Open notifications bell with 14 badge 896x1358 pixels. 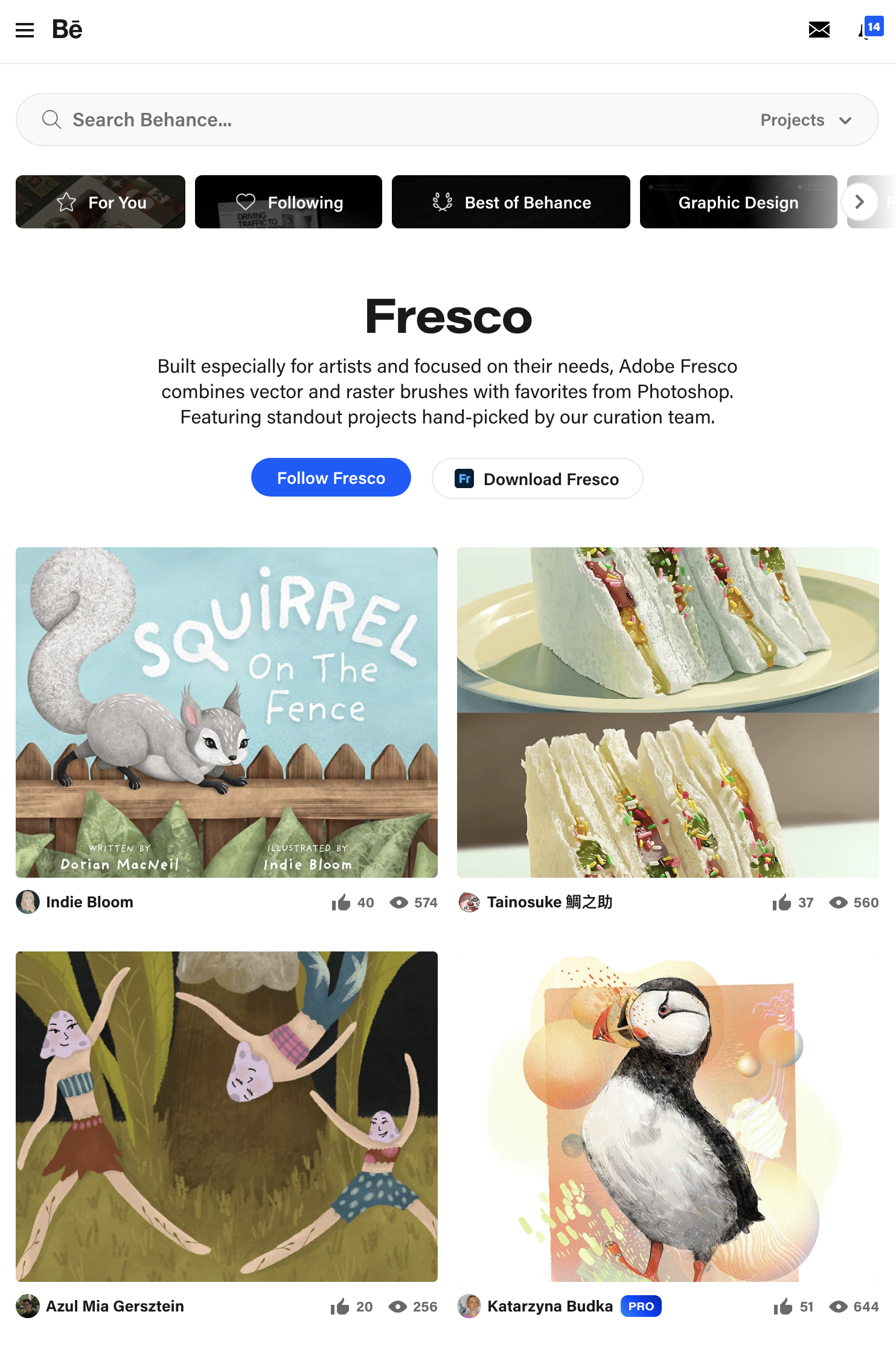(870, 29)
